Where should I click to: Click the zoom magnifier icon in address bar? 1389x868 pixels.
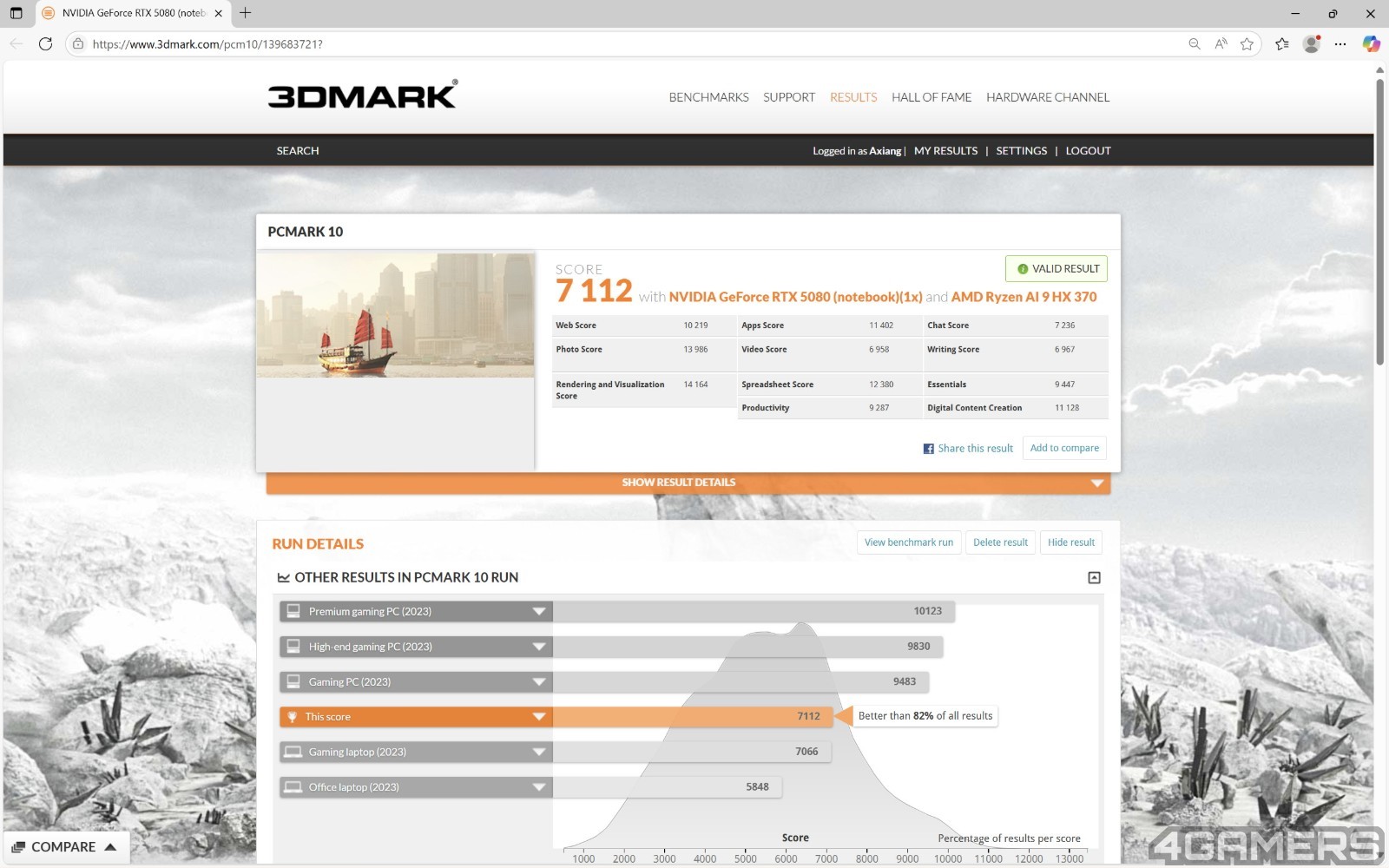click(1195, 44)
